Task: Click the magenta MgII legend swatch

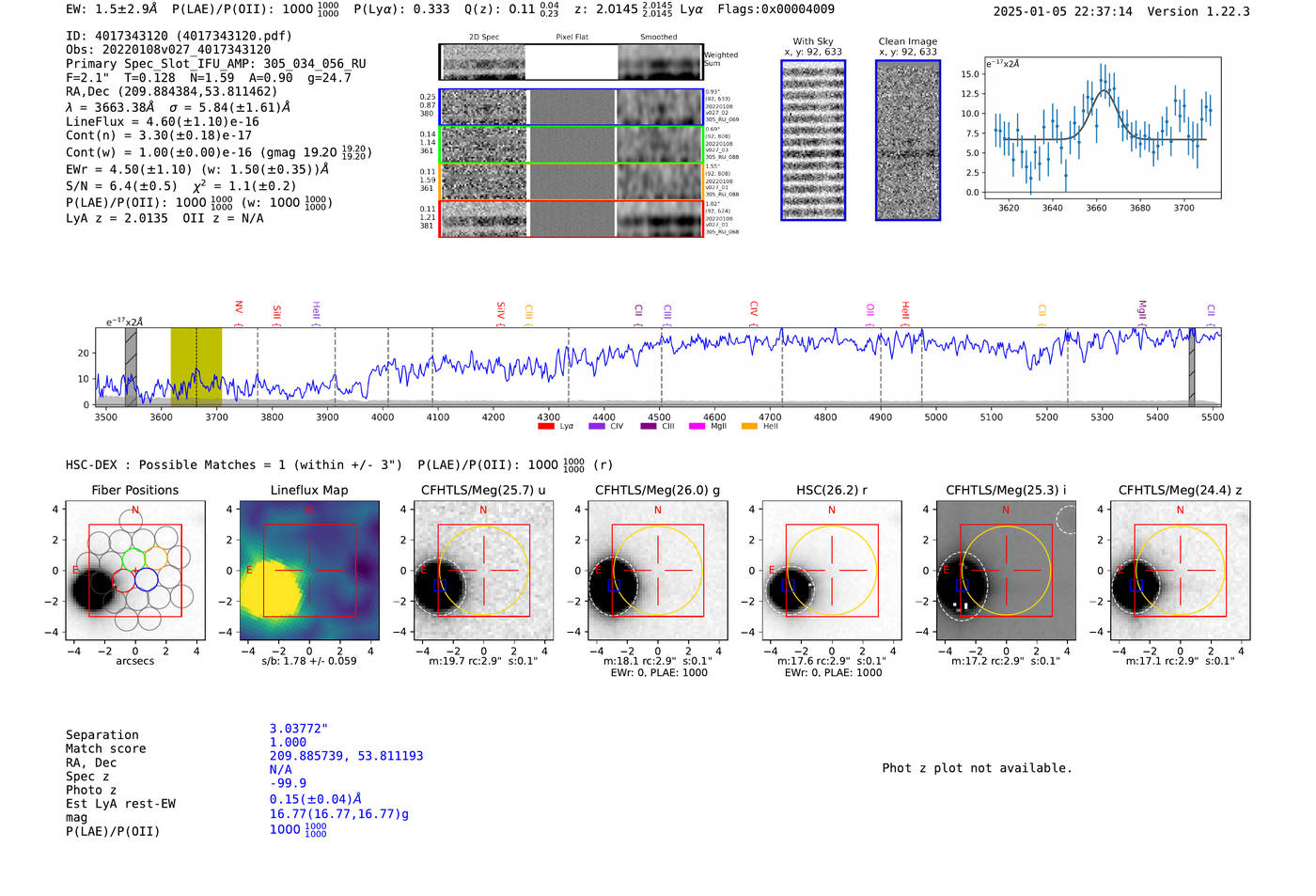Action: coord(697,427)
